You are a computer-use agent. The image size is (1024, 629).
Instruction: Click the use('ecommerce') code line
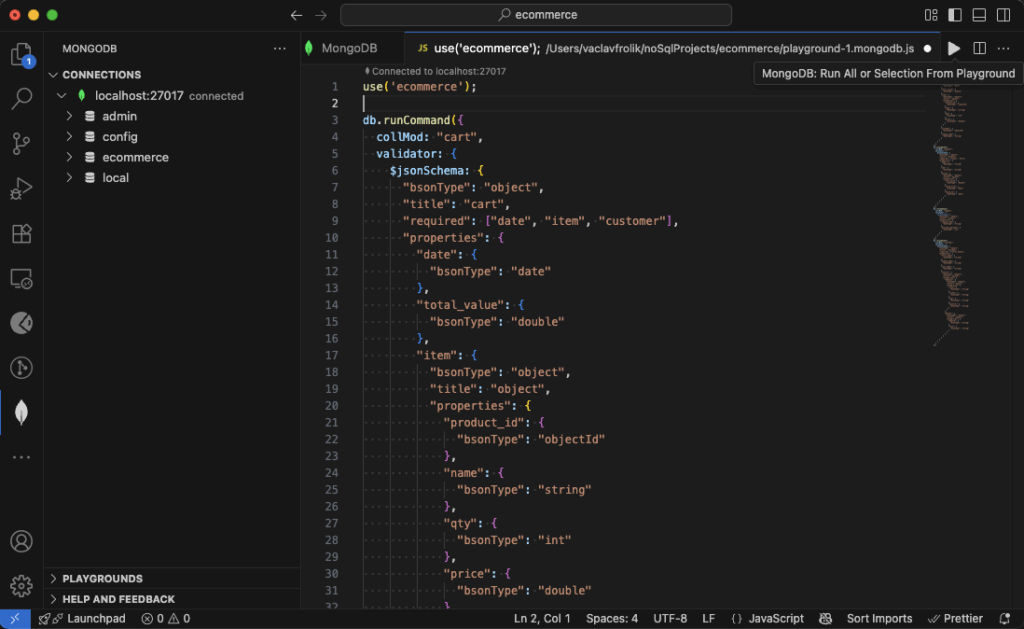(420, 87)
